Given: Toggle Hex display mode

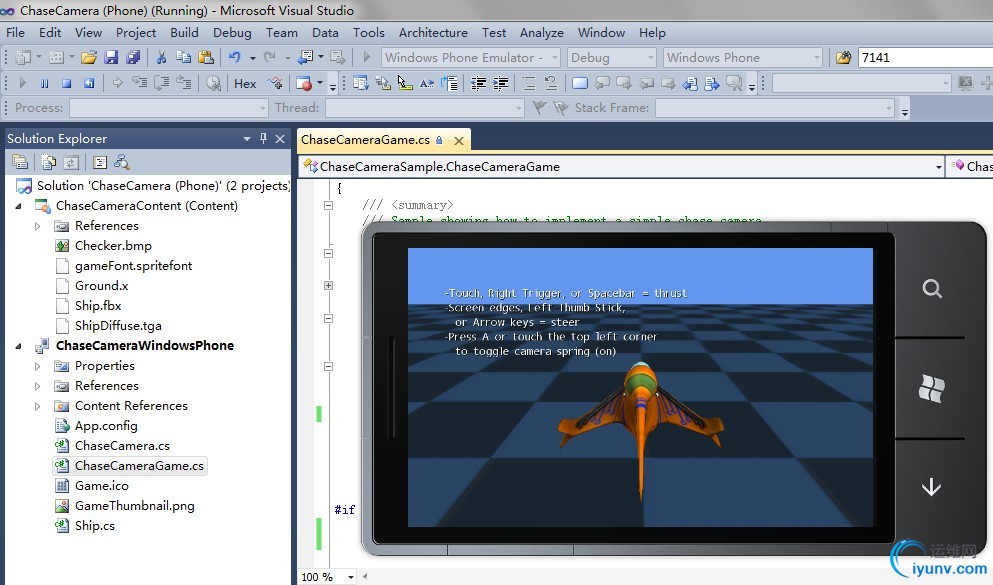Looking at the screenshot, I should pos(245,84).
